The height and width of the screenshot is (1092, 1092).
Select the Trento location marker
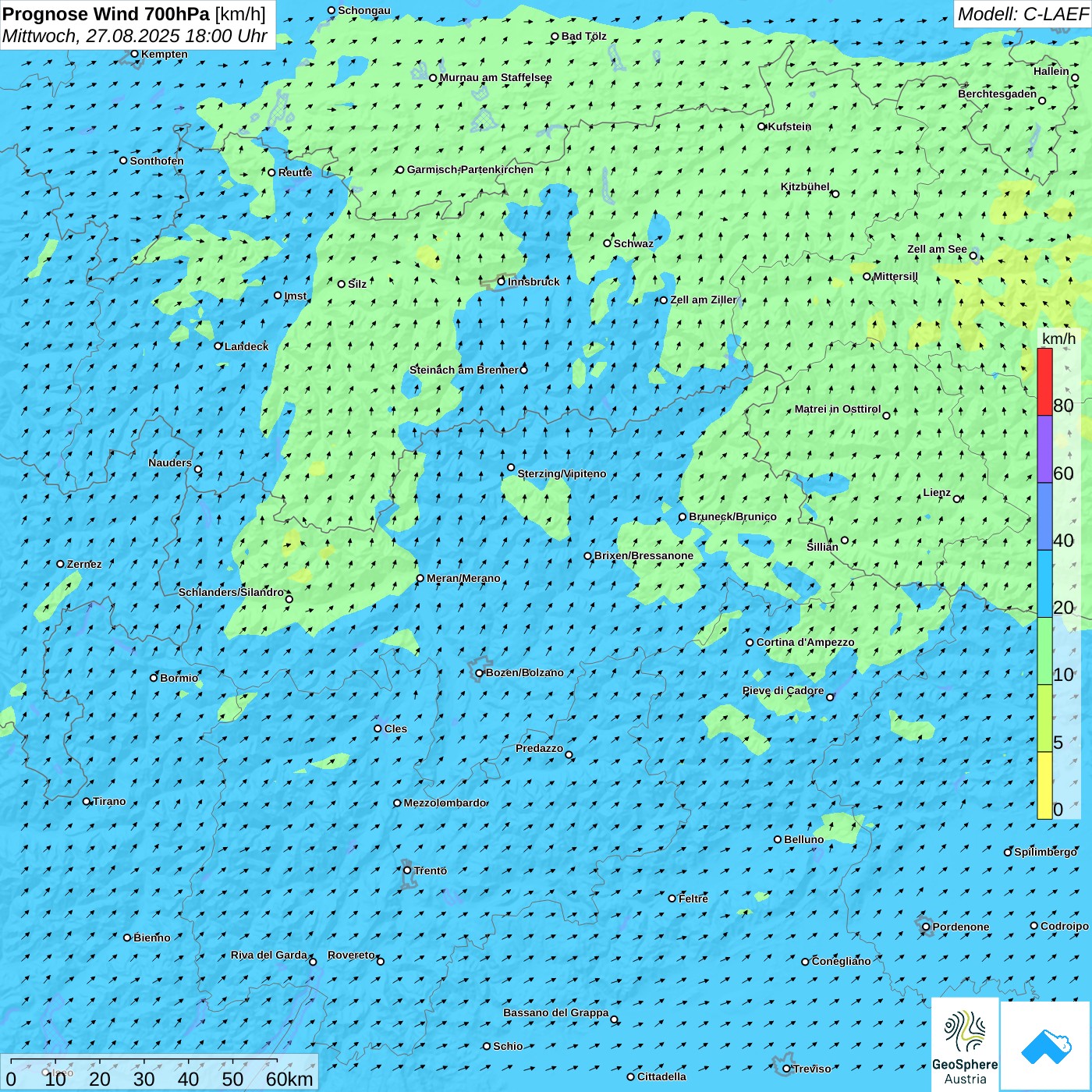(x=407, y=870)
